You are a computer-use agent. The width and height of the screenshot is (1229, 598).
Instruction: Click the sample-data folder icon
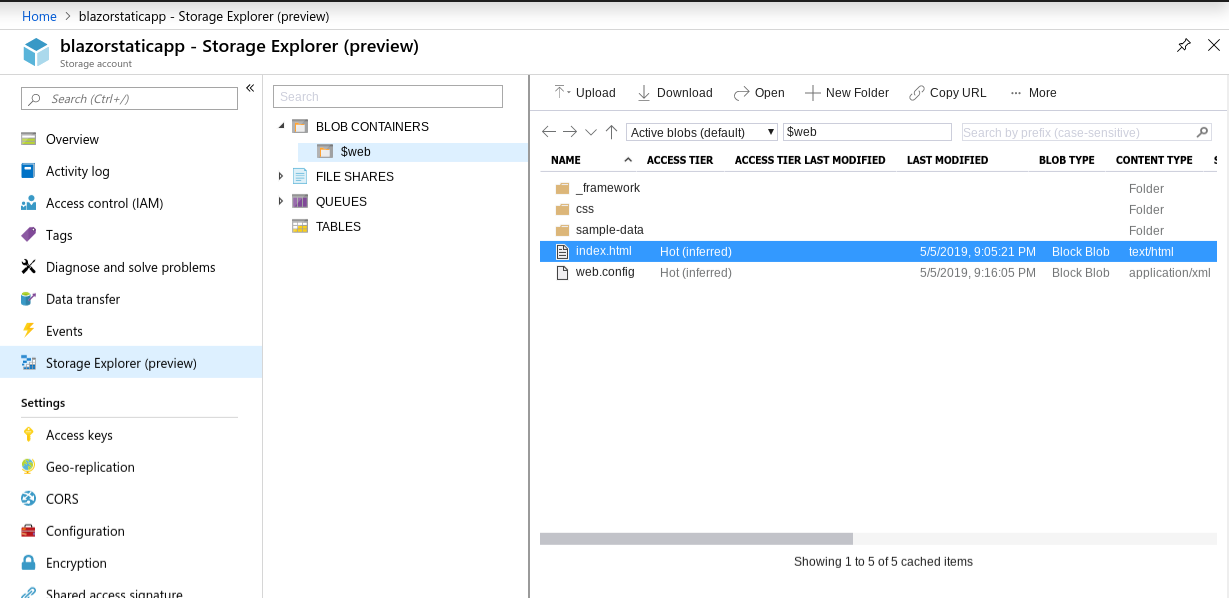(562, 230)
